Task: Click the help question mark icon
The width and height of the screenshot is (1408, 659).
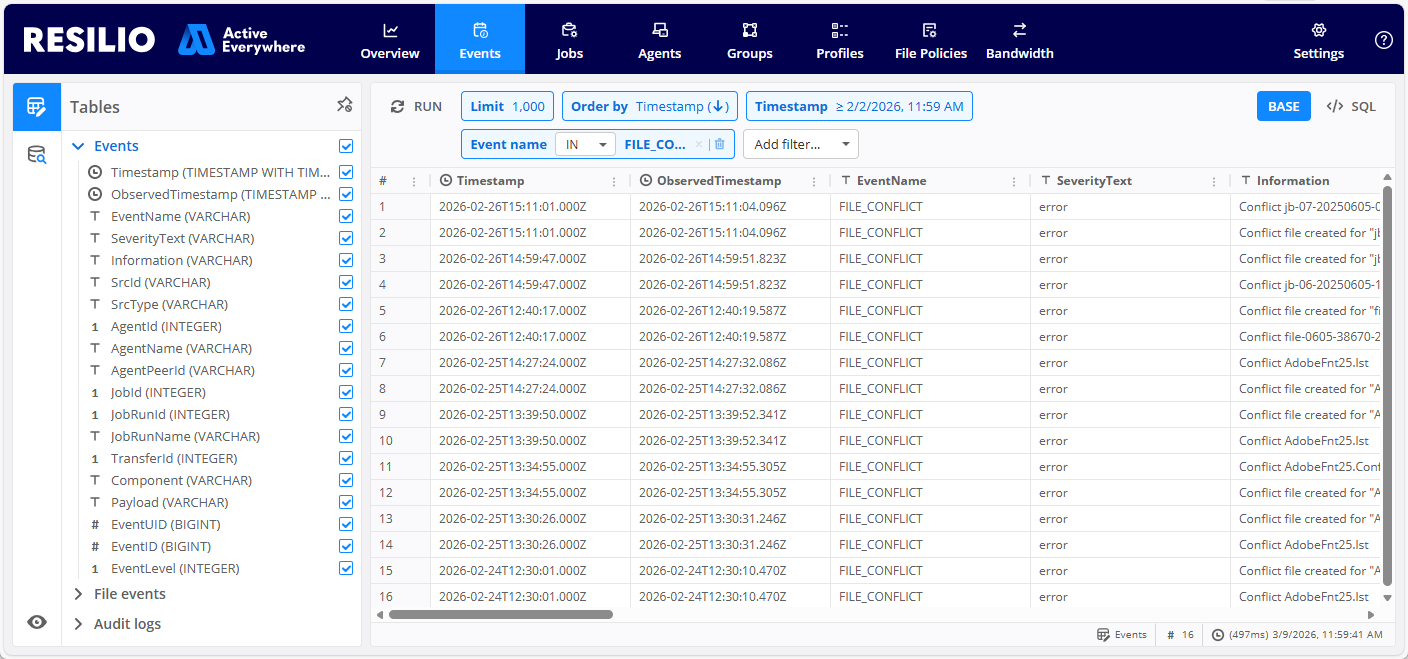Action: click(1384, 40)
